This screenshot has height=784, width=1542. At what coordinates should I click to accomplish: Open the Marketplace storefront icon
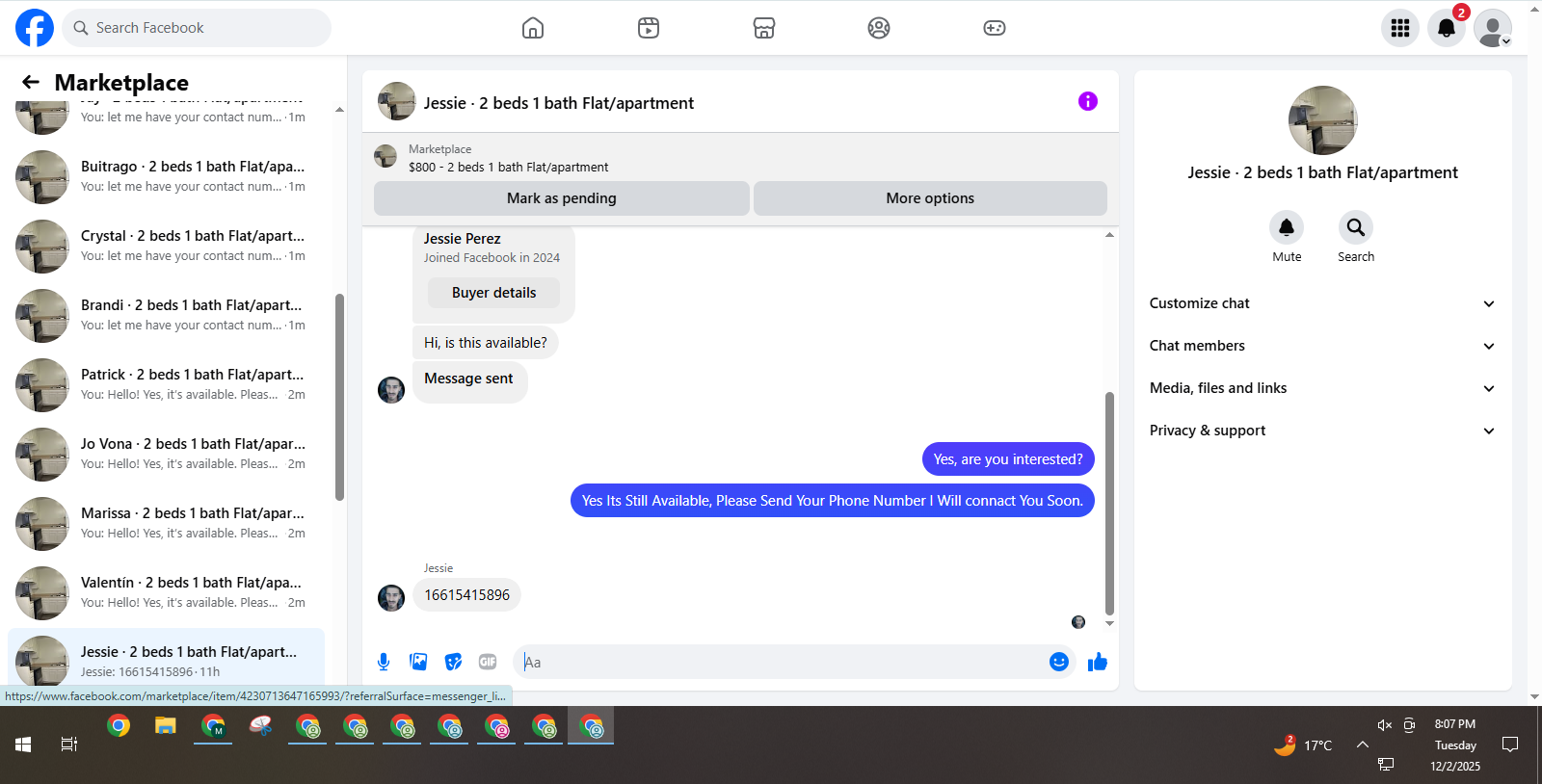tap(764, 28)
